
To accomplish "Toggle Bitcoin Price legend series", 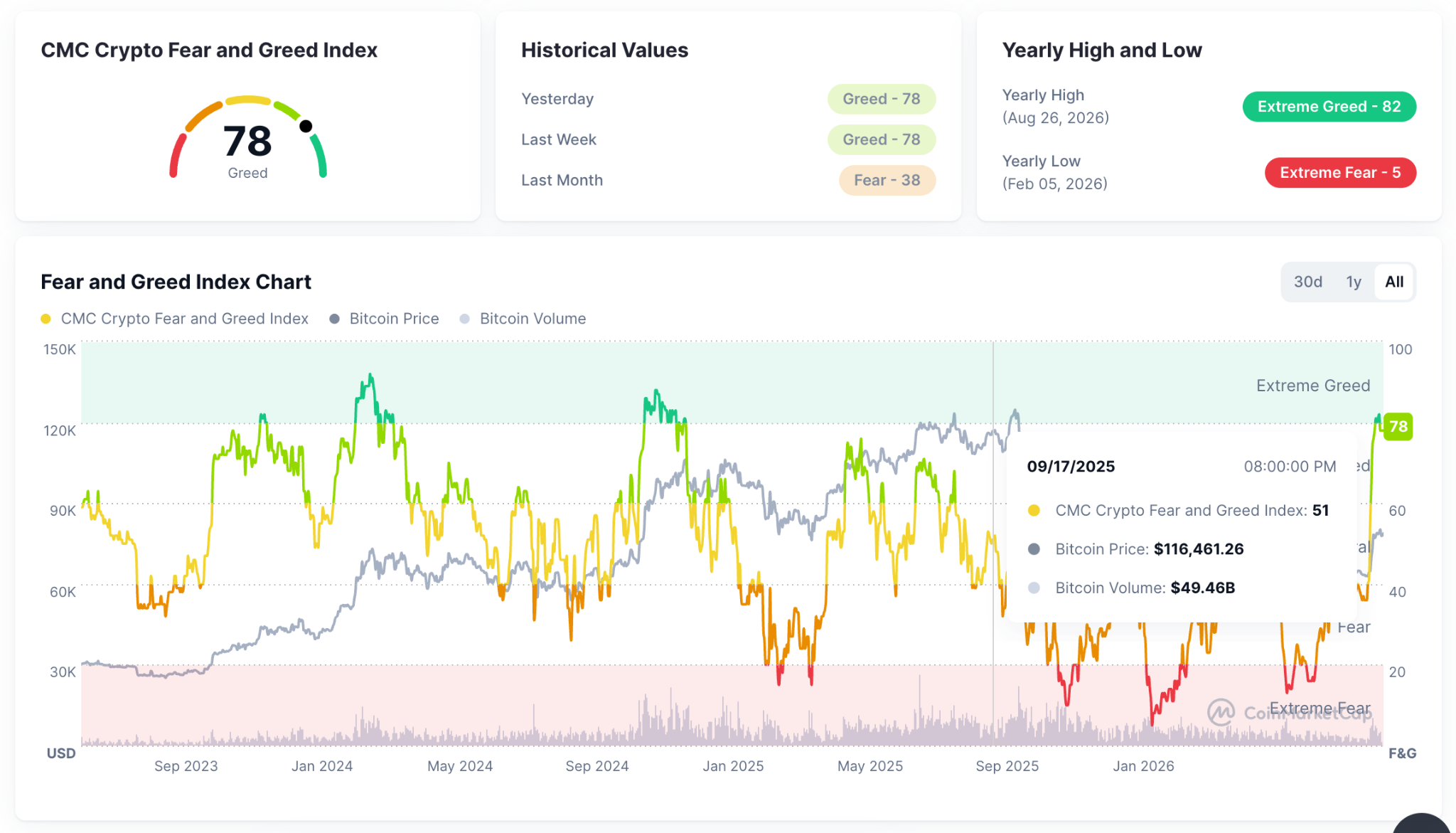I will tap(385, 319).
